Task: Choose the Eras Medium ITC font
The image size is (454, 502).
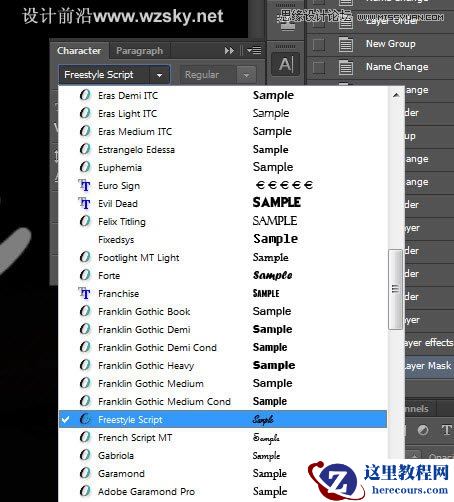Action: [223, 131]
